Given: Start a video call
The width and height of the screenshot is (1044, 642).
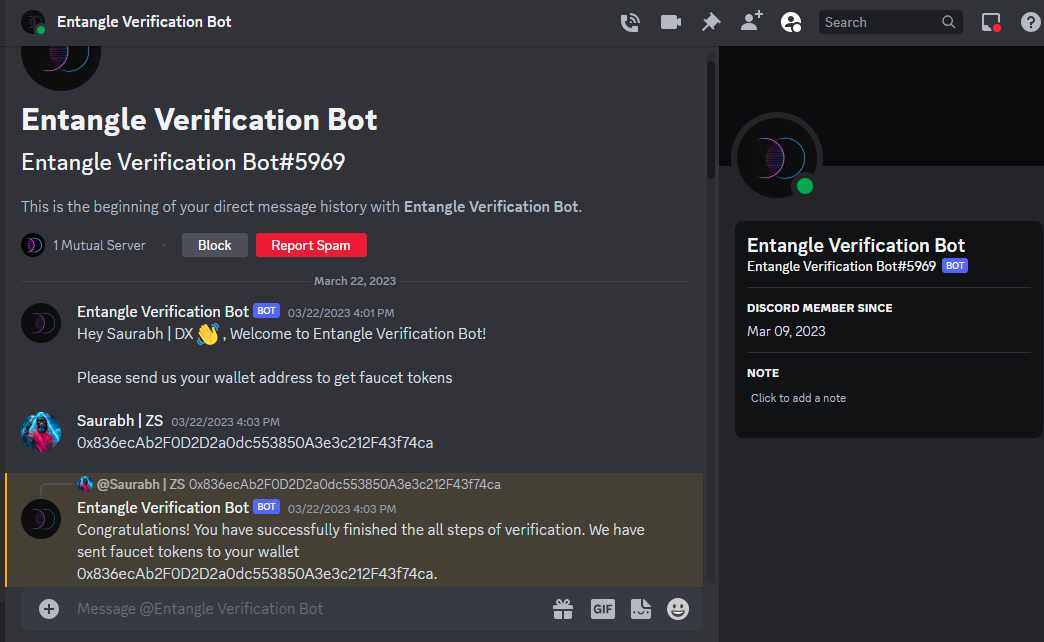Looking at the screenshot, I should pos(670,22).
